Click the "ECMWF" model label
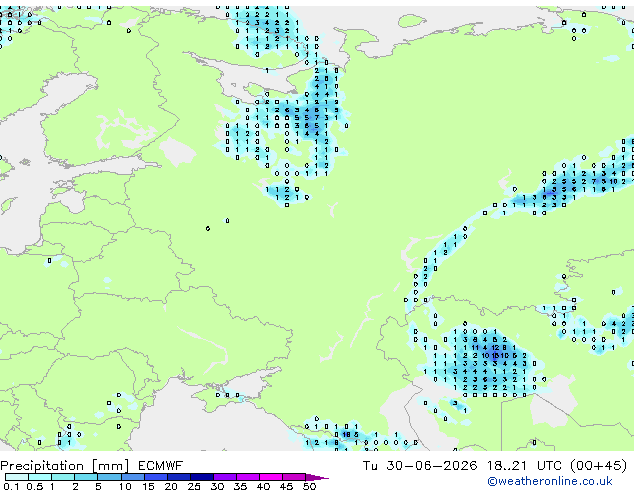Viewport: 634px width, 490px height. [x=160, y=466]
